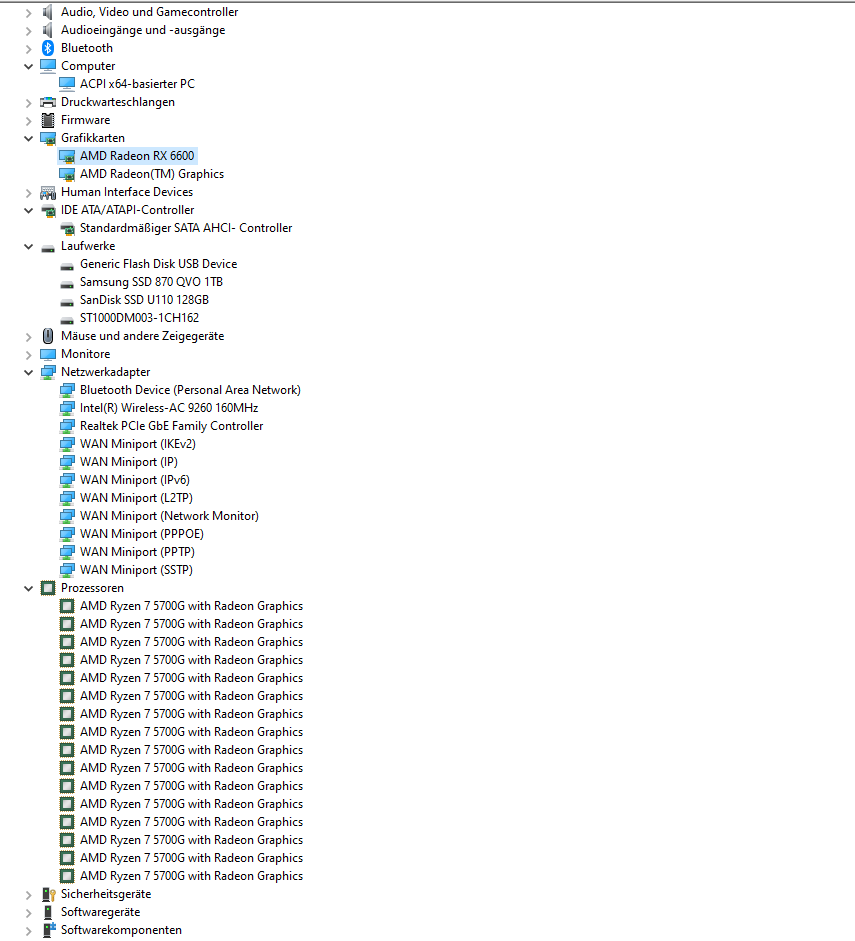Collapse the Grafikkarten category

click(28, 138)
